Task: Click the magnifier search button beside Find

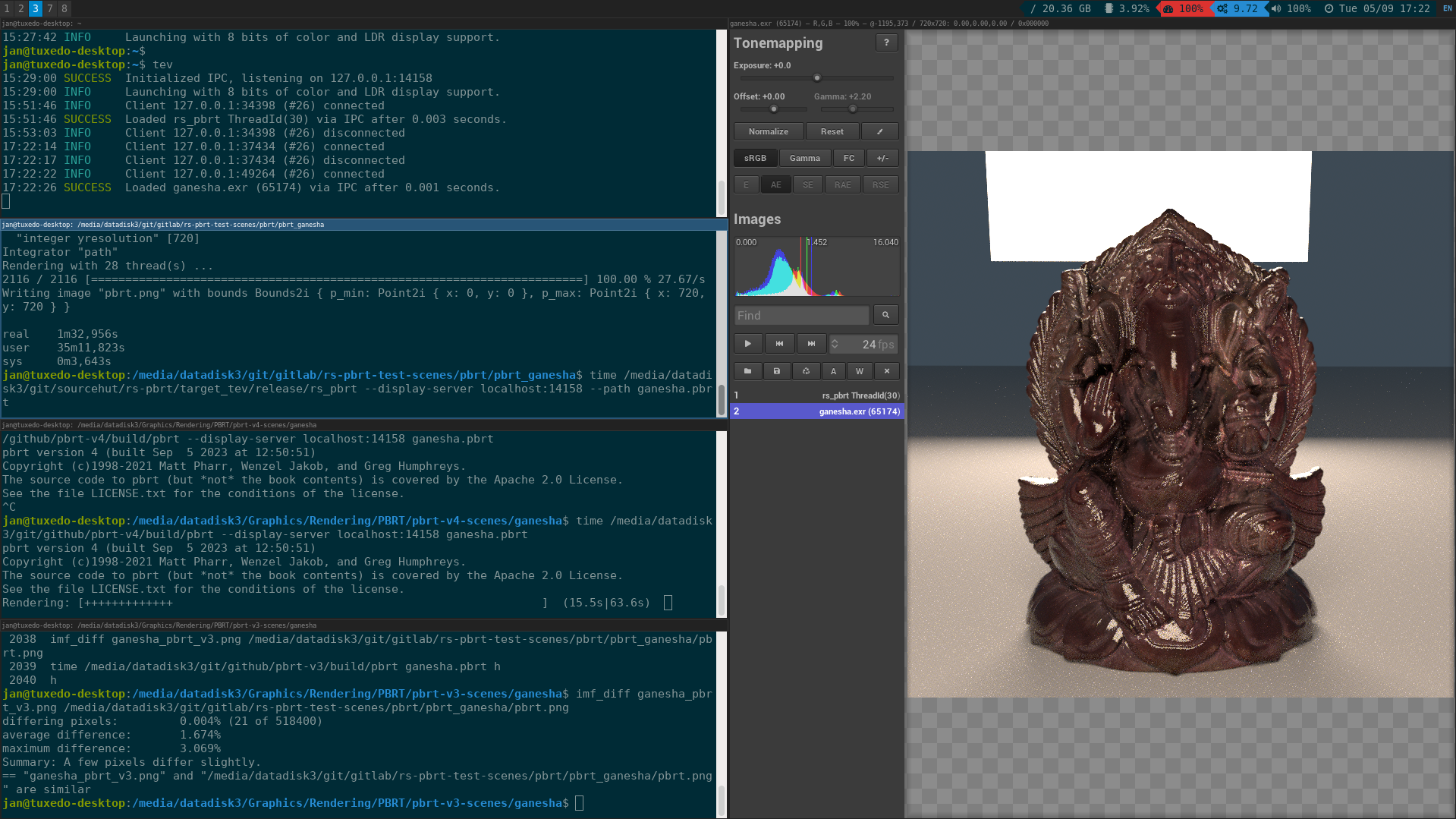Action: point(885,315)
